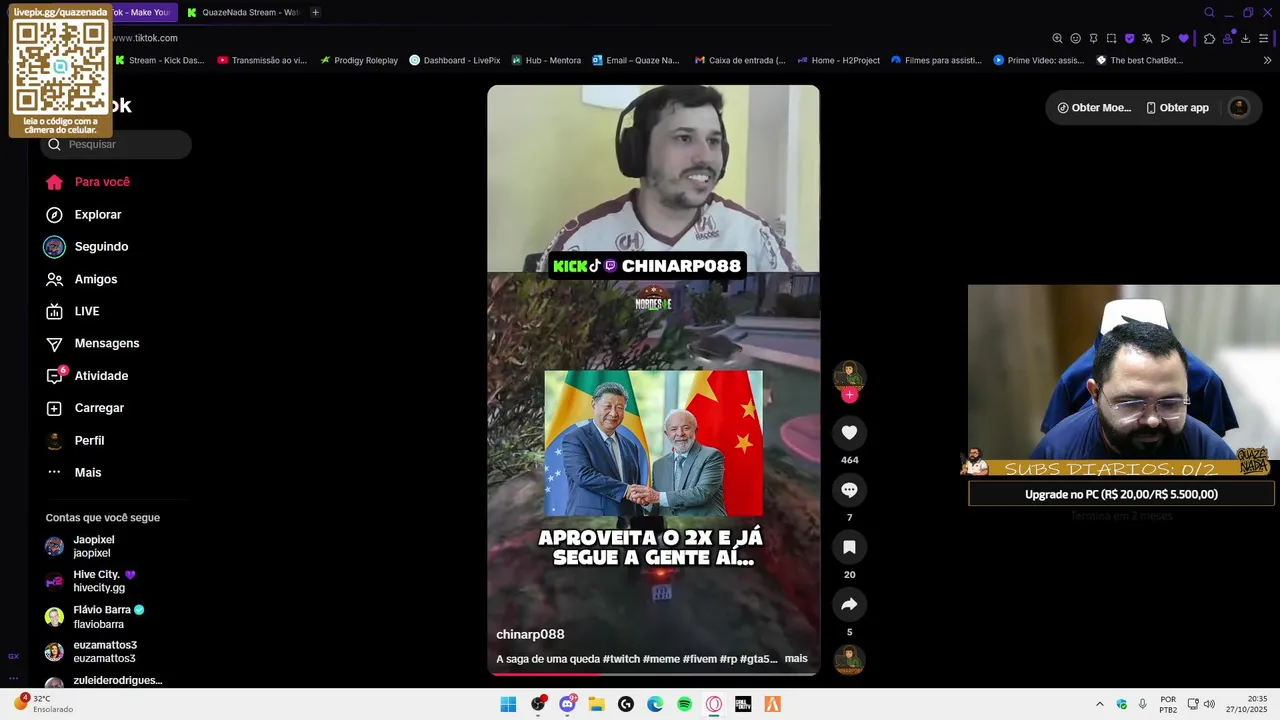Click the send arrow toolbar icon
The height and width of the screenshot is (720, 1280).
pyautogui.click(x=1165, y=38)
